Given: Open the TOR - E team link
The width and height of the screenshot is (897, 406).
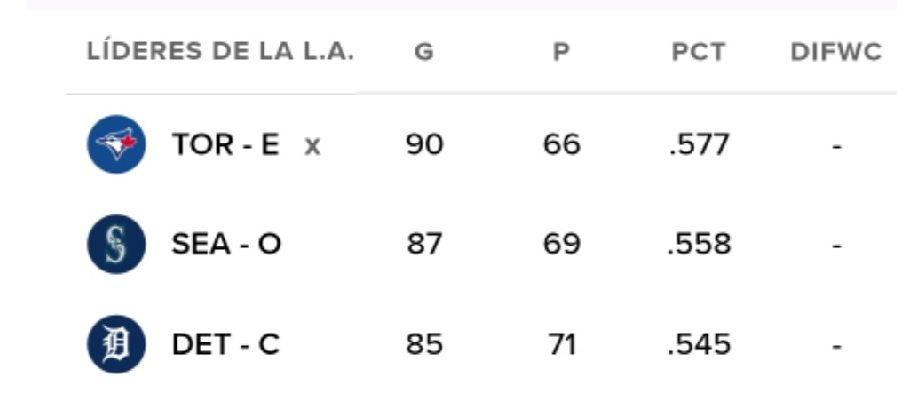Looking at the screenshot, I should (225, 146).
